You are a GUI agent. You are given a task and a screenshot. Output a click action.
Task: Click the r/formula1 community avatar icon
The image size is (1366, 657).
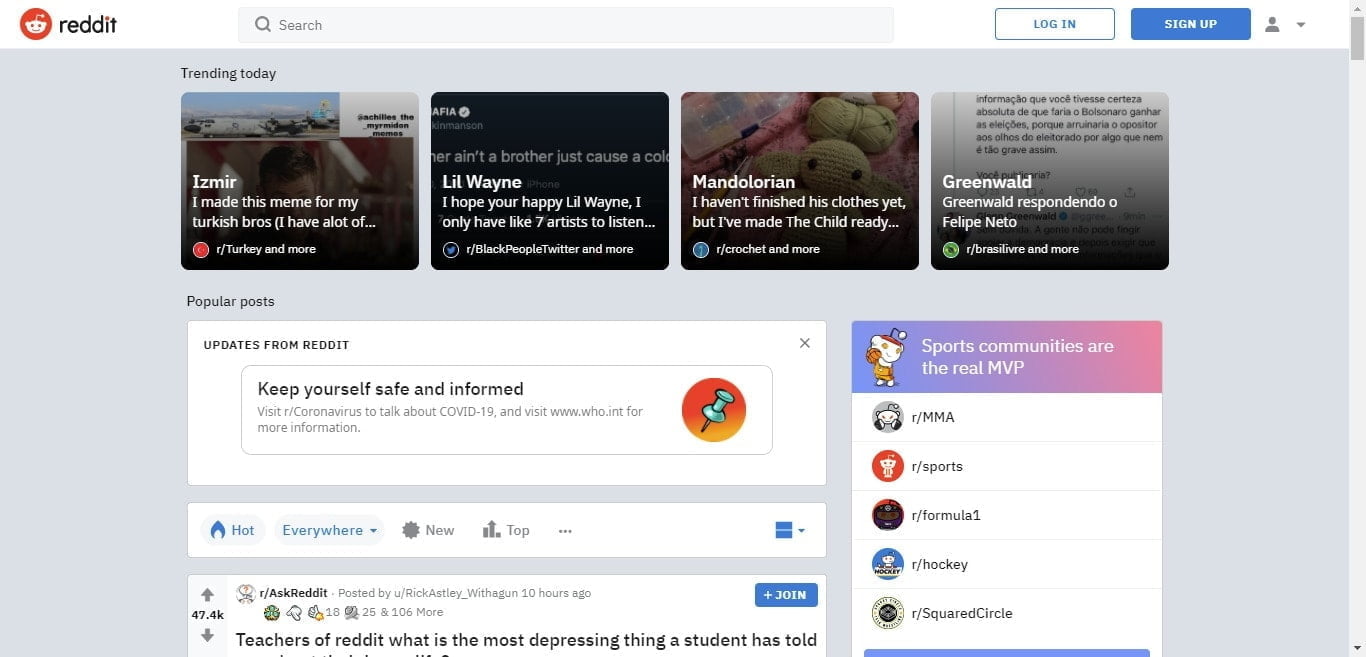[x=887, y=515]
